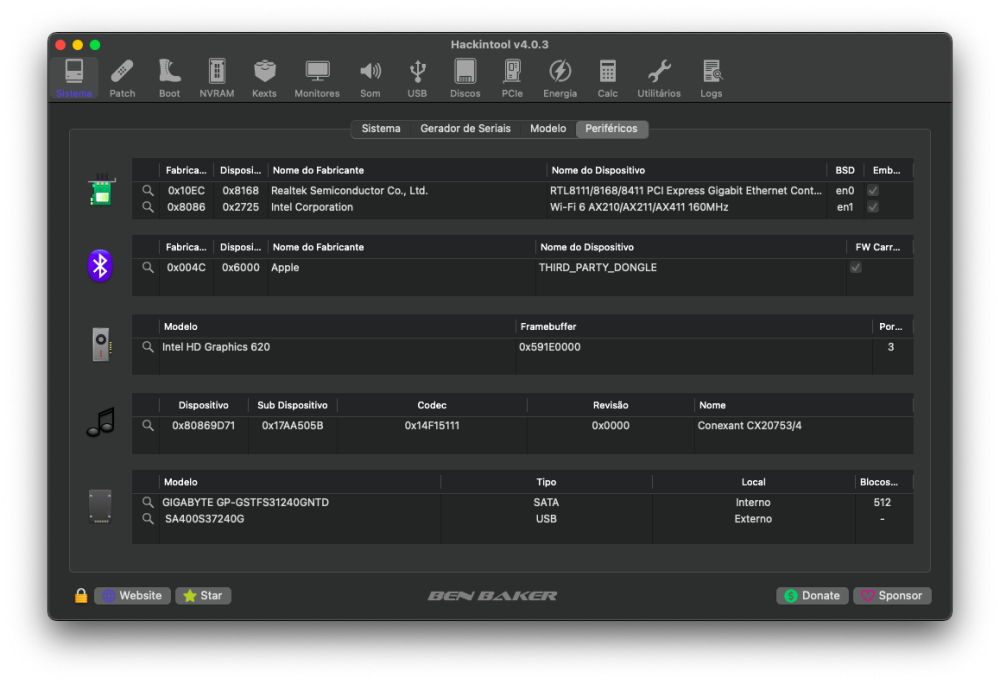Open the PCIe toolbar section
This screenshot has width=1000, height=684.
point(511,78)
